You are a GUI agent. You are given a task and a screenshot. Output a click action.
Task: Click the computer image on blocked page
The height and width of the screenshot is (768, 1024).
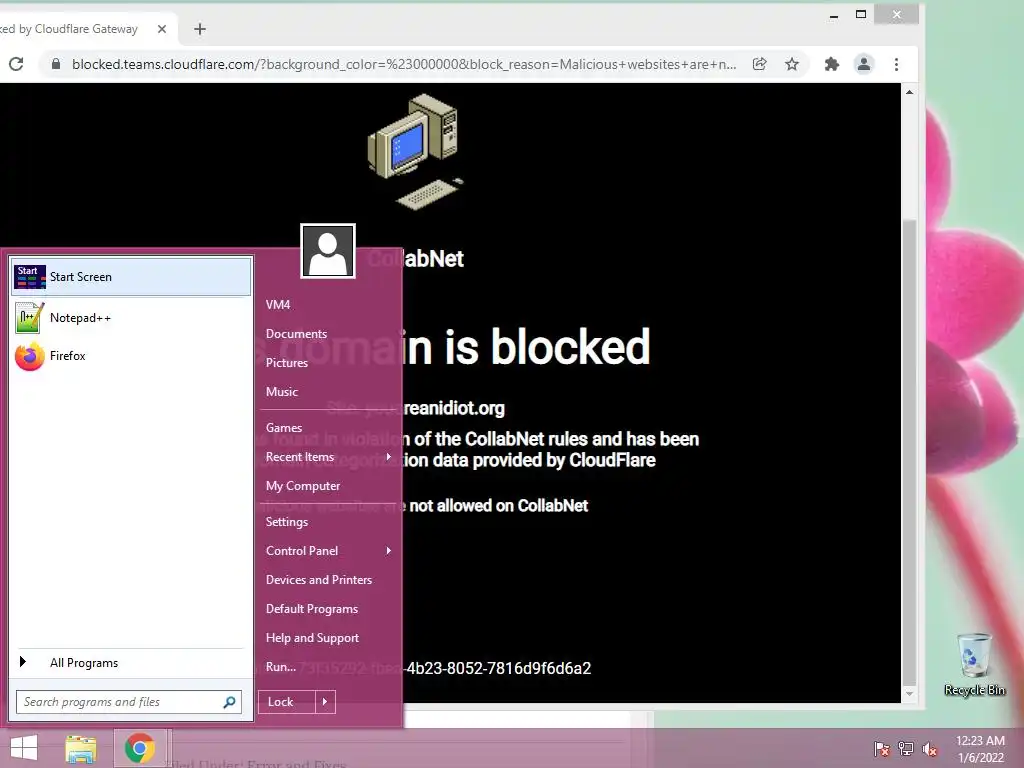tap(415, 152)
